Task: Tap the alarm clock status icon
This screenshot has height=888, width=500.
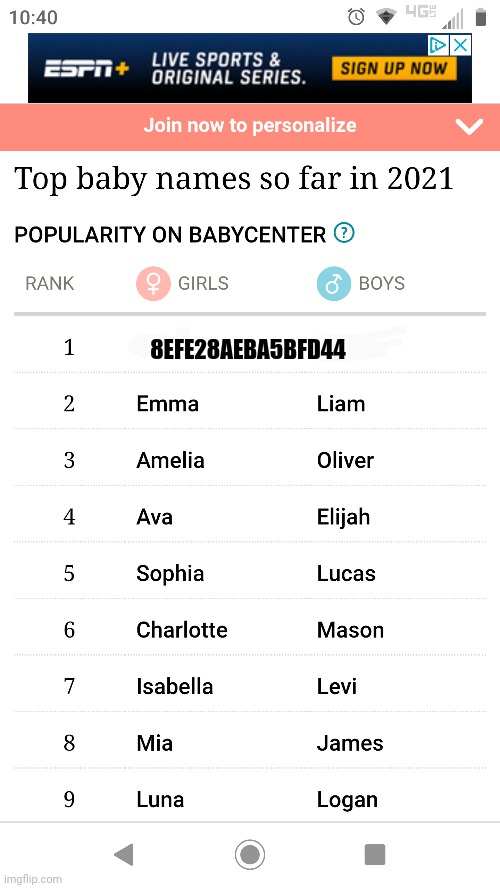Action: (356, 18)
